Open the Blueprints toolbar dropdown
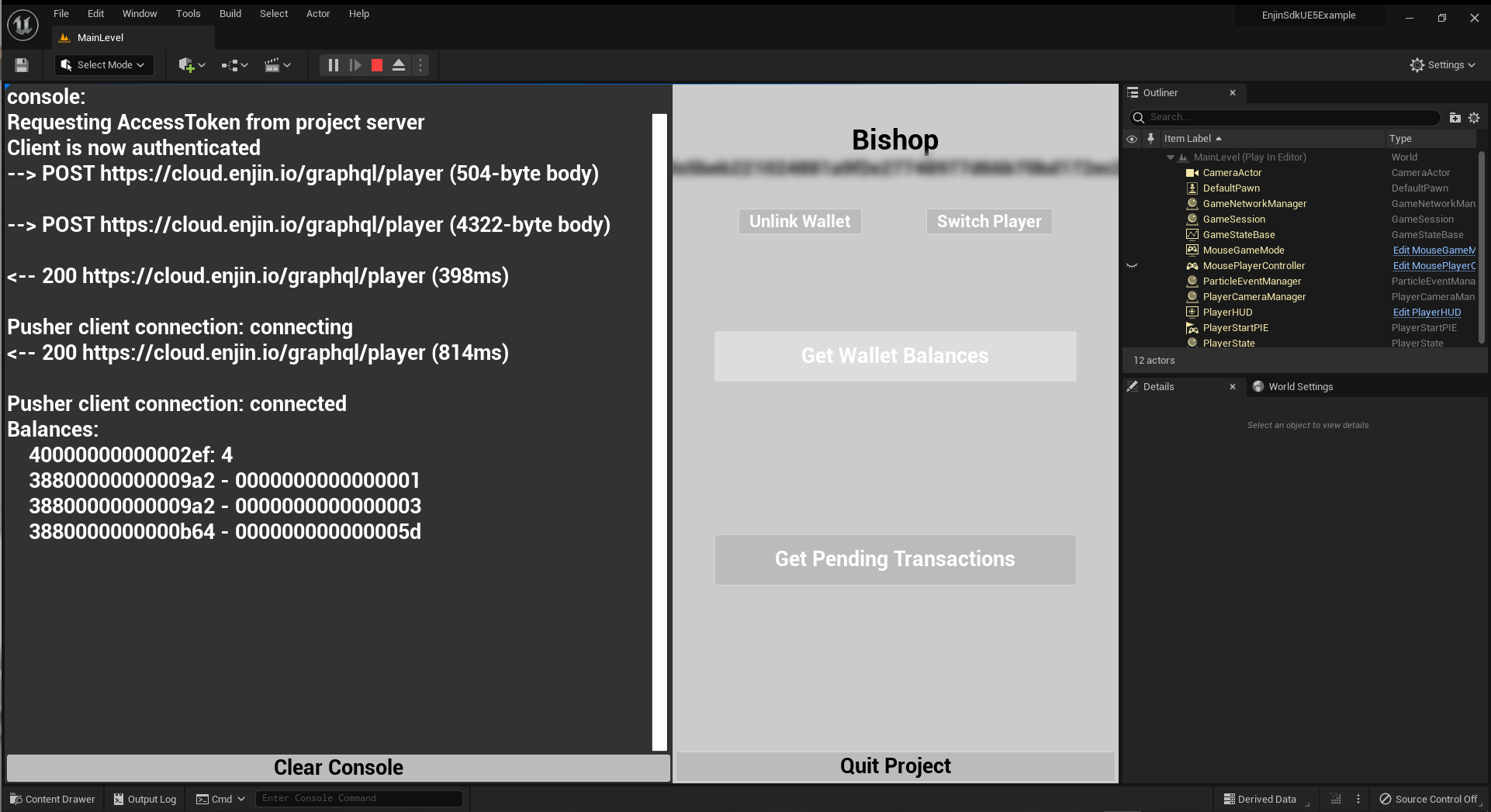This screenshot has height=812, width=1491. pos(234,65)
